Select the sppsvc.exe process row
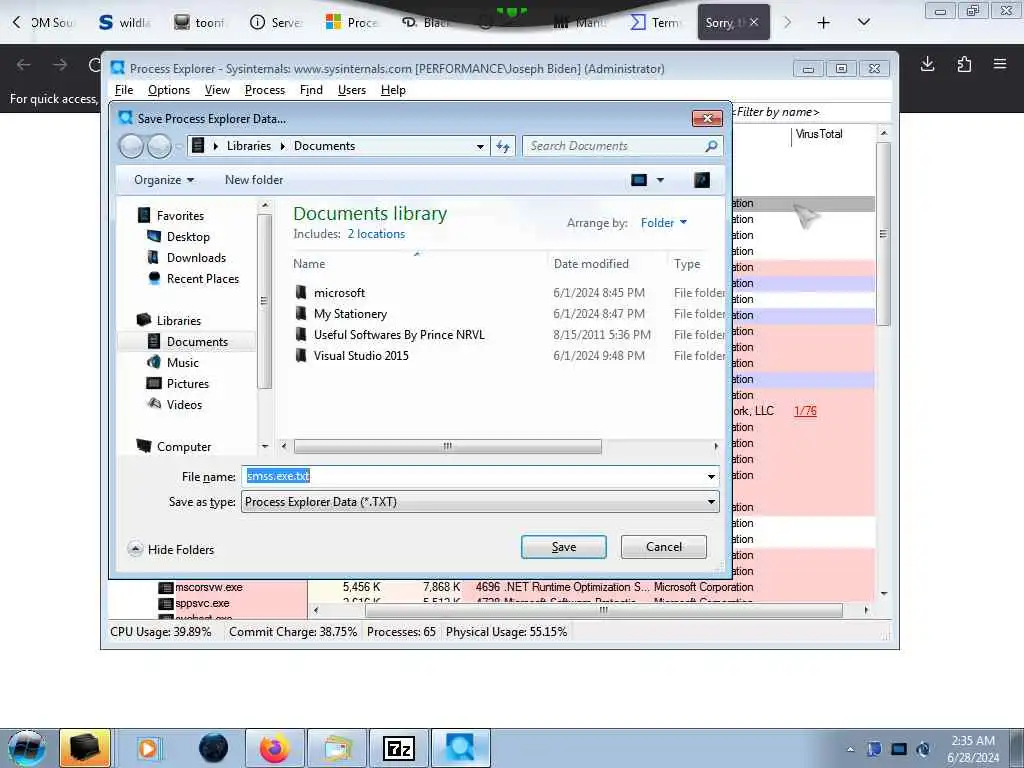This screenshot has height=768, width=1024. pyautogui.click(x=202, y=603)
